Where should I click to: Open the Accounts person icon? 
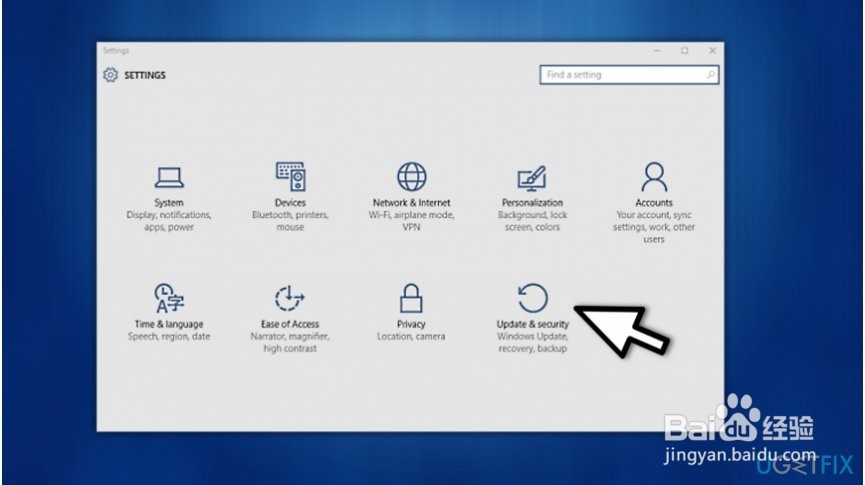654,176
